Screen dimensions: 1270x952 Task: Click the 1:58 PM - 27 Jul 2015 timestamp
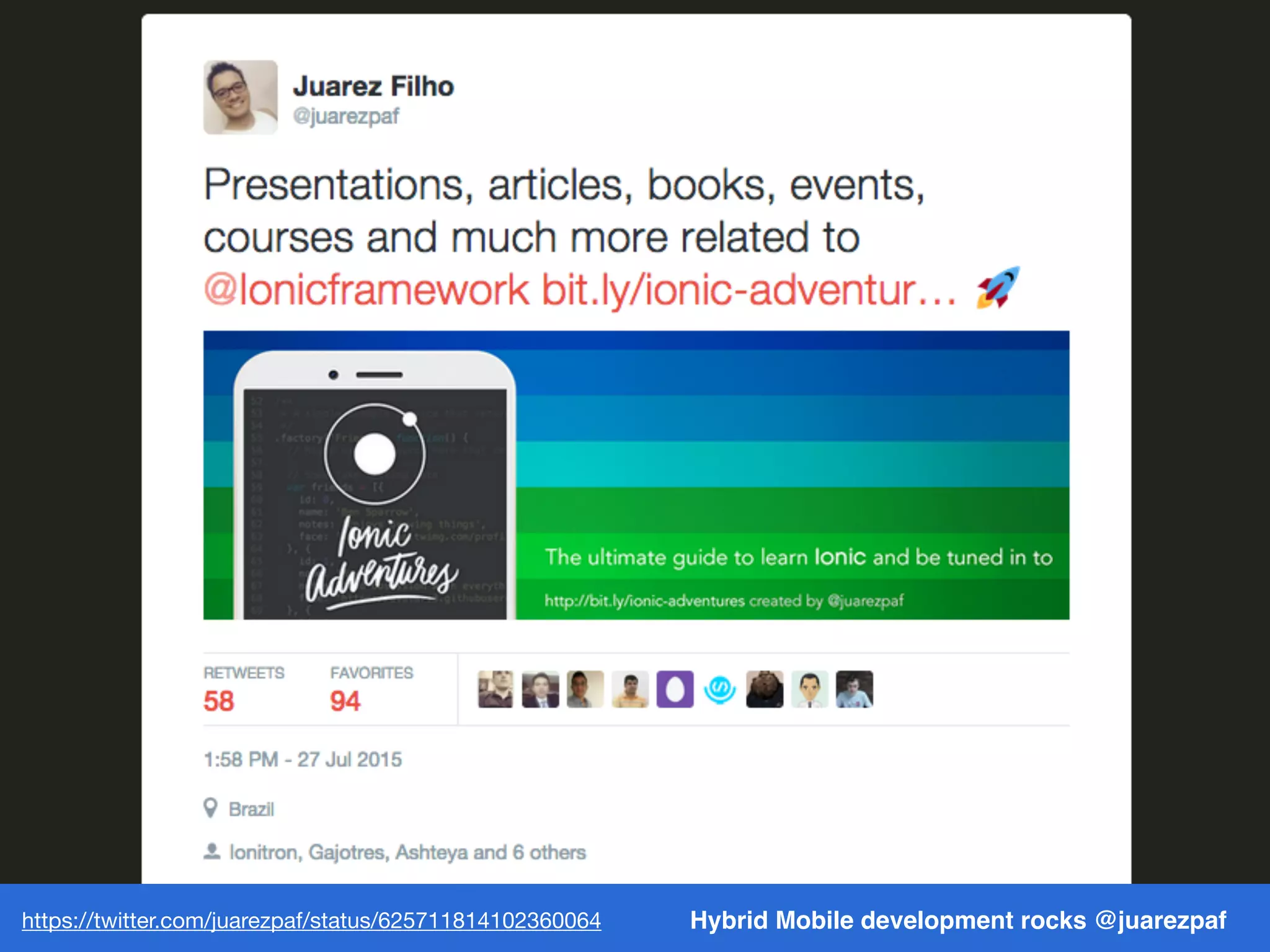tap(303, 759)
